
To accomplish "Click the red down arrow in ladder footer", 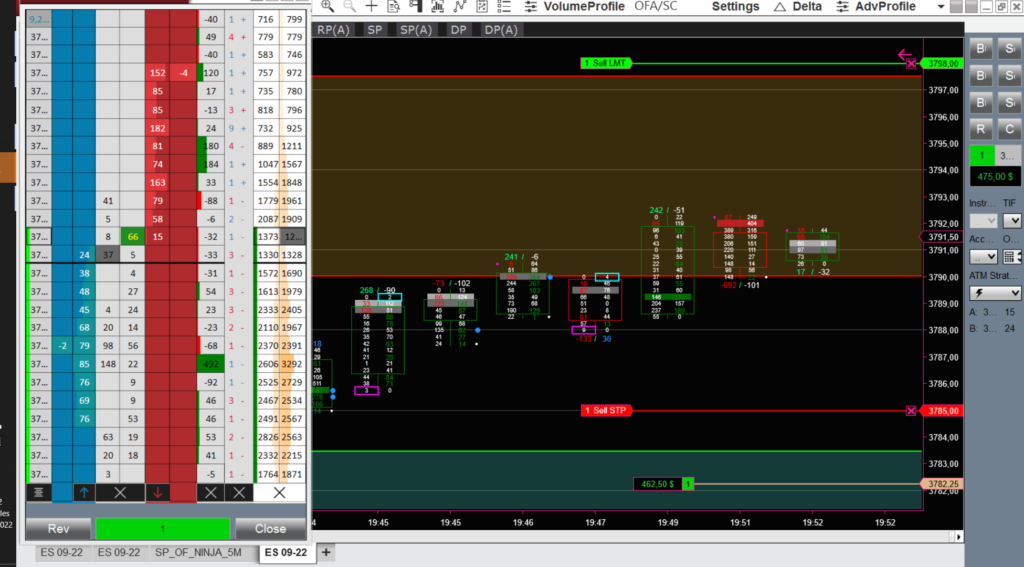I will 157,493.
